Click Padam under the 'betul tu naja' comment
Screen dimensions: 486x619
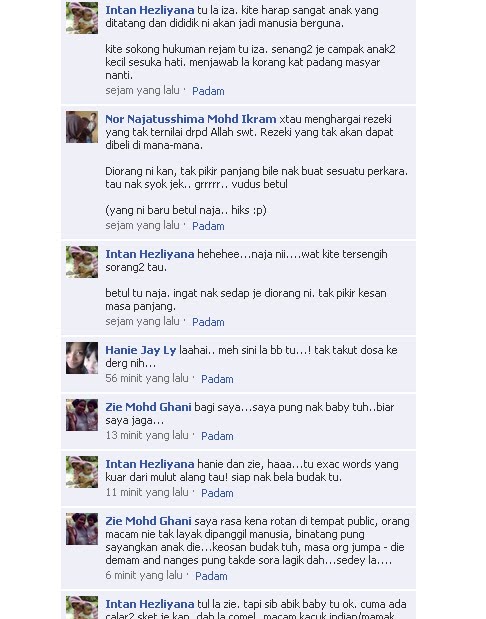tap(208, 322)
